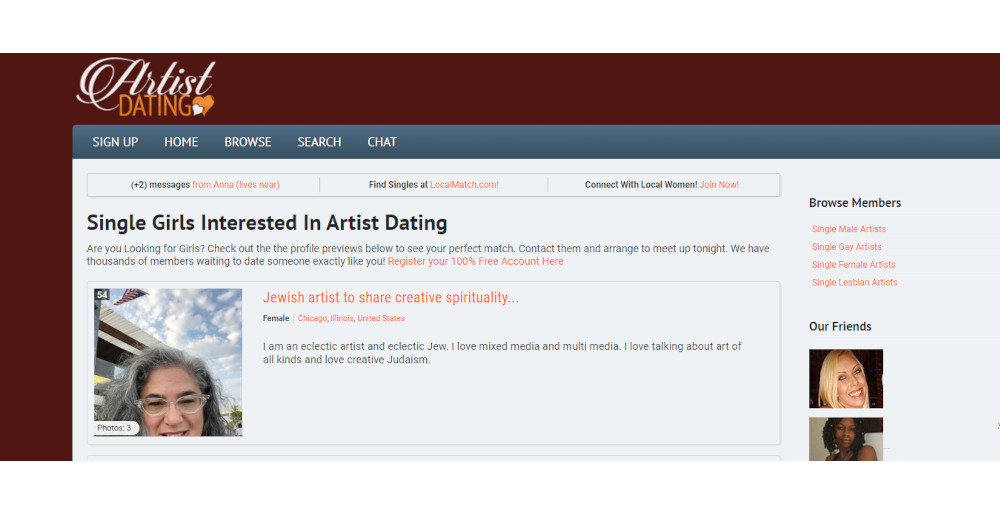The width and height of the screenshot is (1000, 514).
Task: Open the CHAT section
Action: click(382, 142)
